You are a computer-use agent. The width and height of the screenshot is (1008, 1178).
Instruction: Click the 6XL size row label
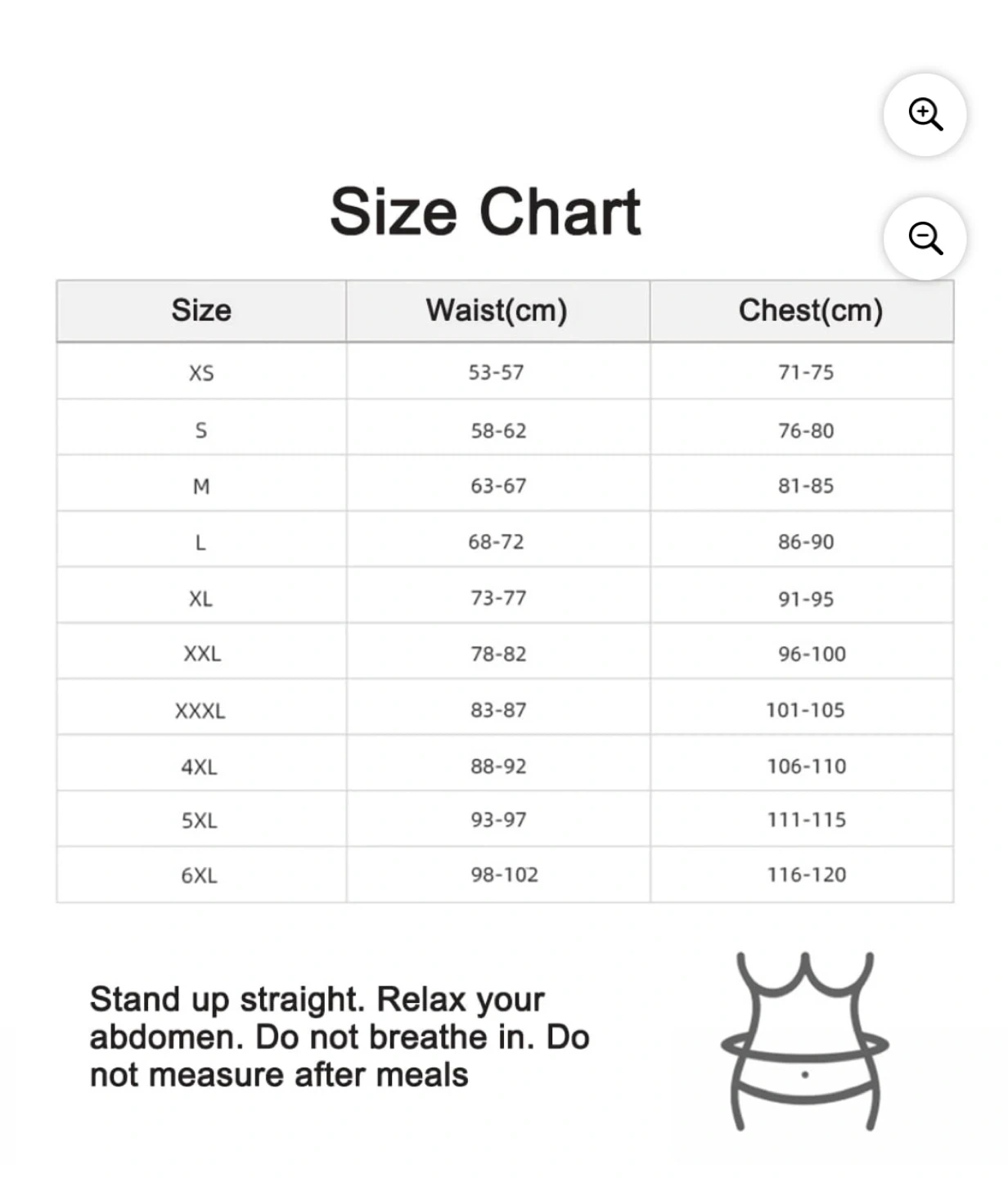pos(200,876)
